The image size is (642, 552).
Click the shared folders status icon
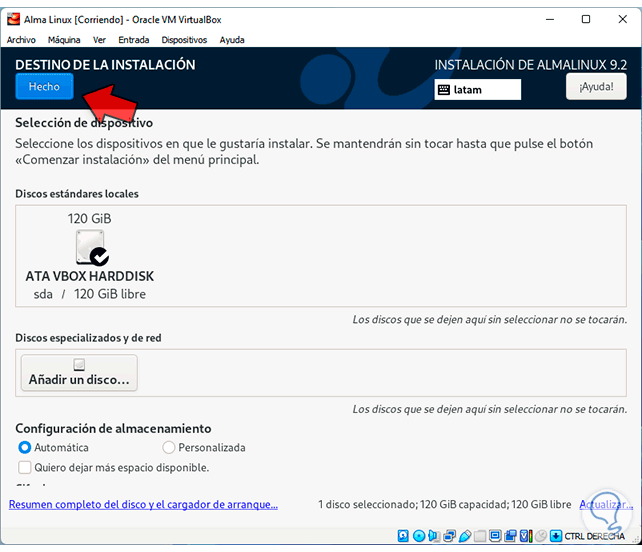[x=480, y=536]
